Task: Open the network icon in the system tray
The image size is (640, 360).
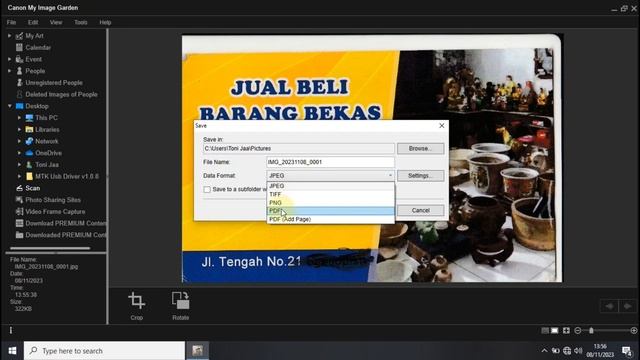Action: coord(567,351)
